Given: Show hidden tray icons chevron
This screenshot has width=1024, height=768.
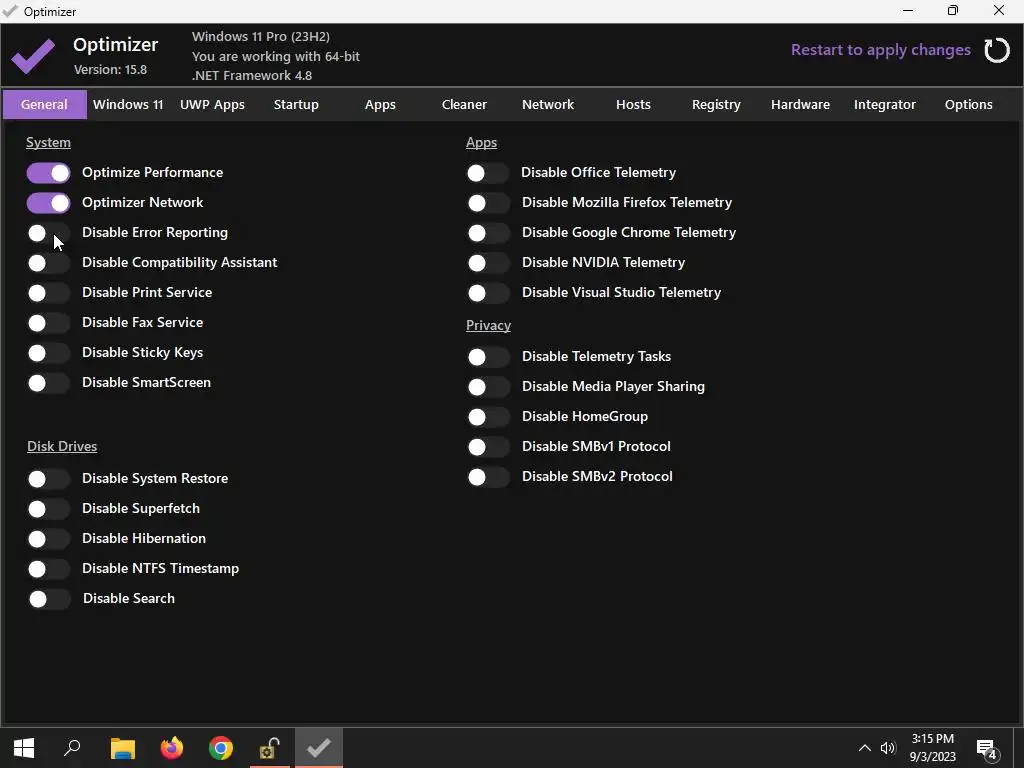Looking at the screenshot, I should coord(864,748).
